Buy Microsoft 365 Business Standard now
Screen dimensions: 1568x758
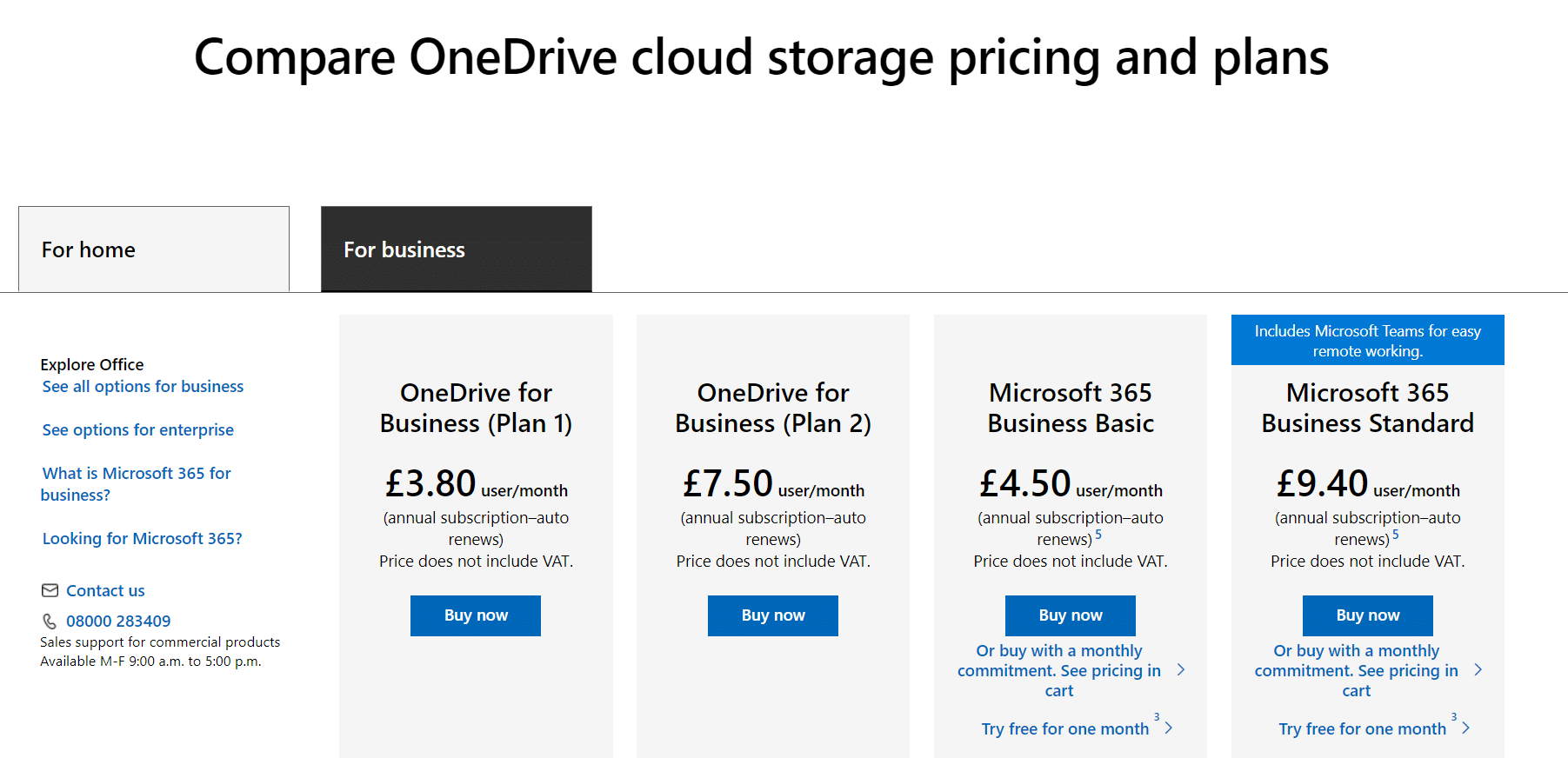(x=1368, y=615)
